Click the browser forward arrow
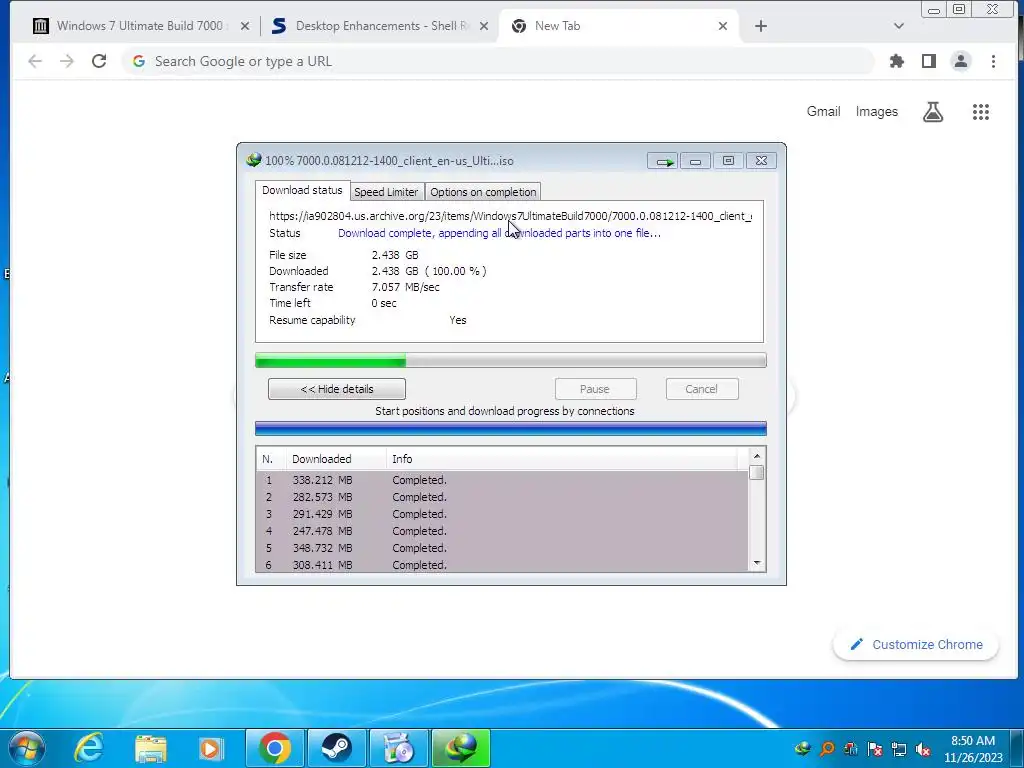Viewport: 1024px width, 768px height. pos(67,61)
